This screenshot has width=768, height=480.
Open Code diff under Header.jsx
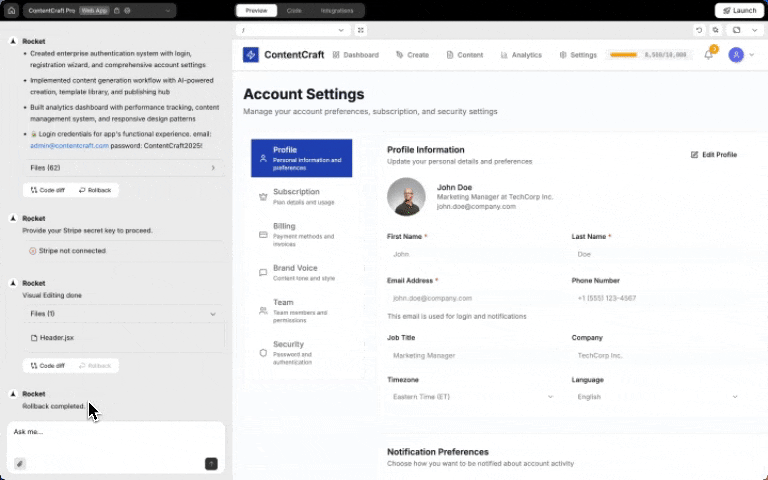[x=48, y=366]
